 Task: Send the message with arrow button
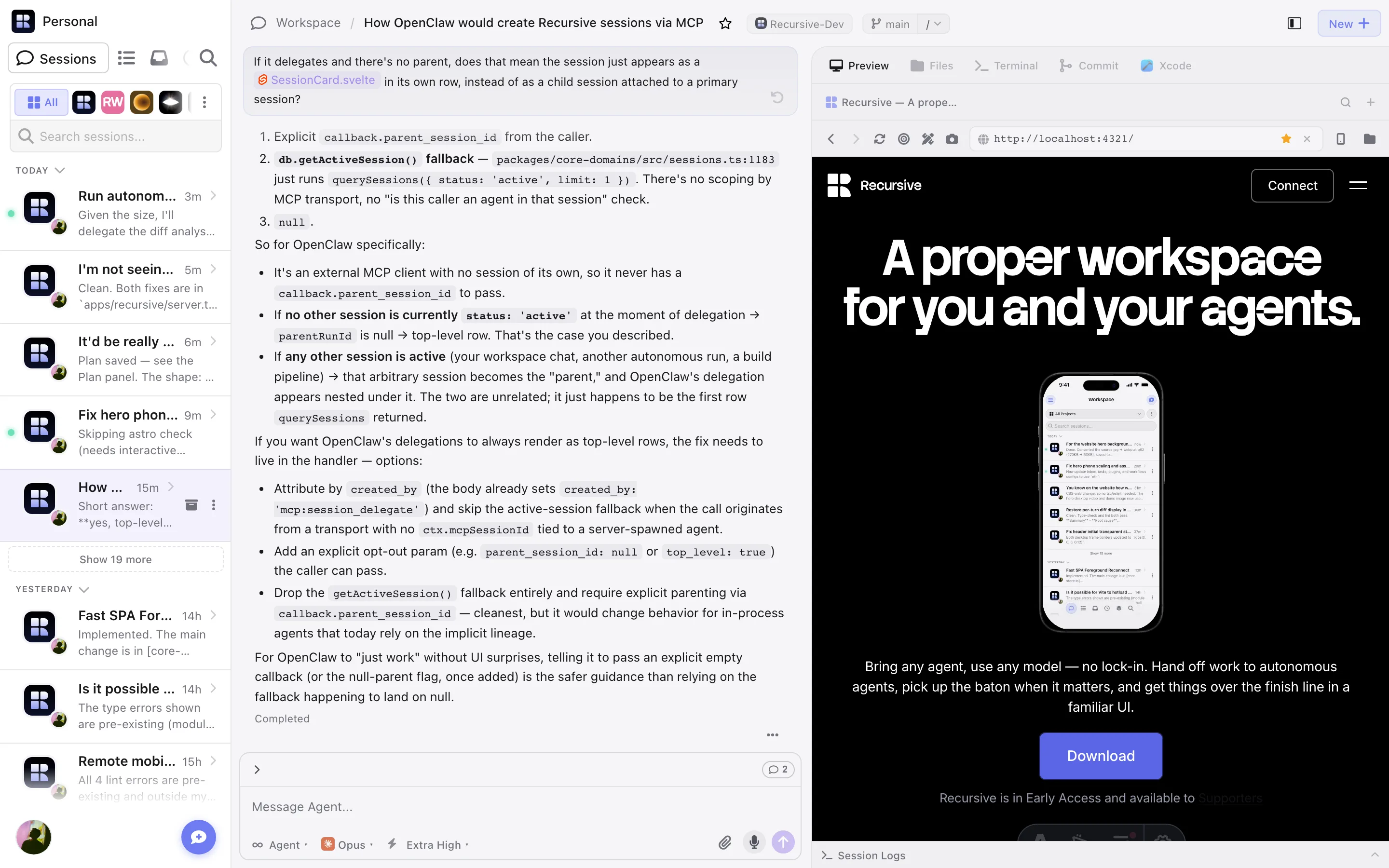coord(783,842)
